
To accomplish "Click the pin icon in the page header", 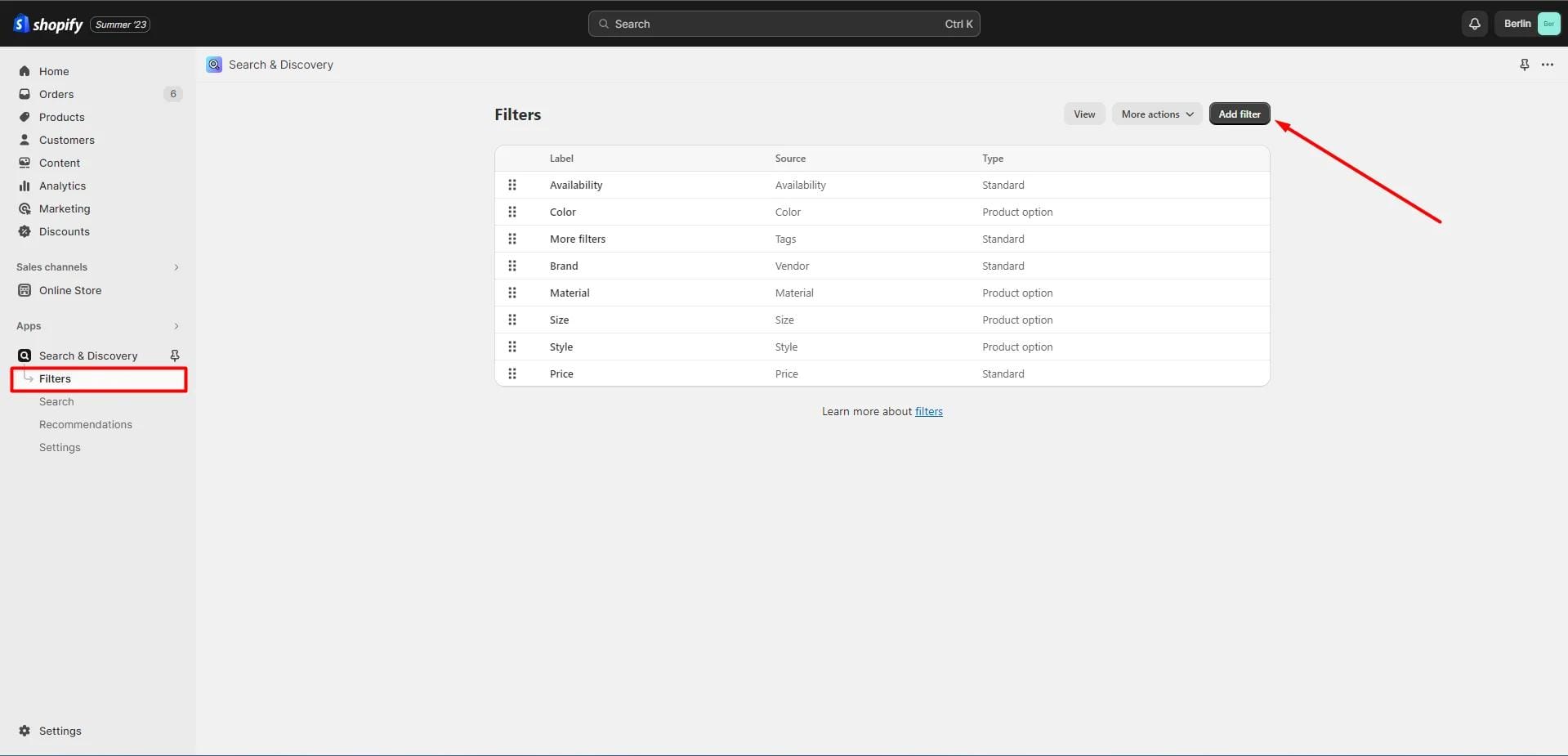I will pos(1524,65).
